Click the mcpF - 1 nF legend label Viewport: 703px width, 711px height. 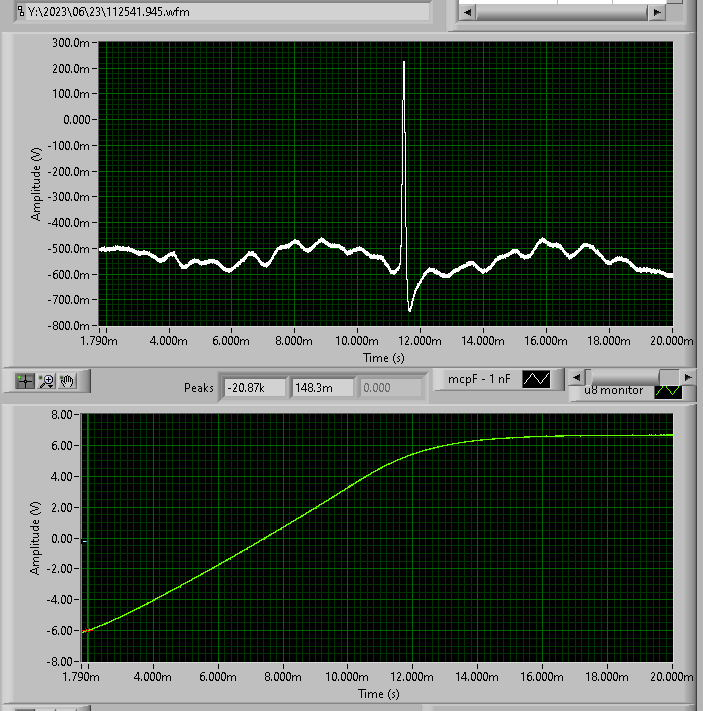[479, 379]
